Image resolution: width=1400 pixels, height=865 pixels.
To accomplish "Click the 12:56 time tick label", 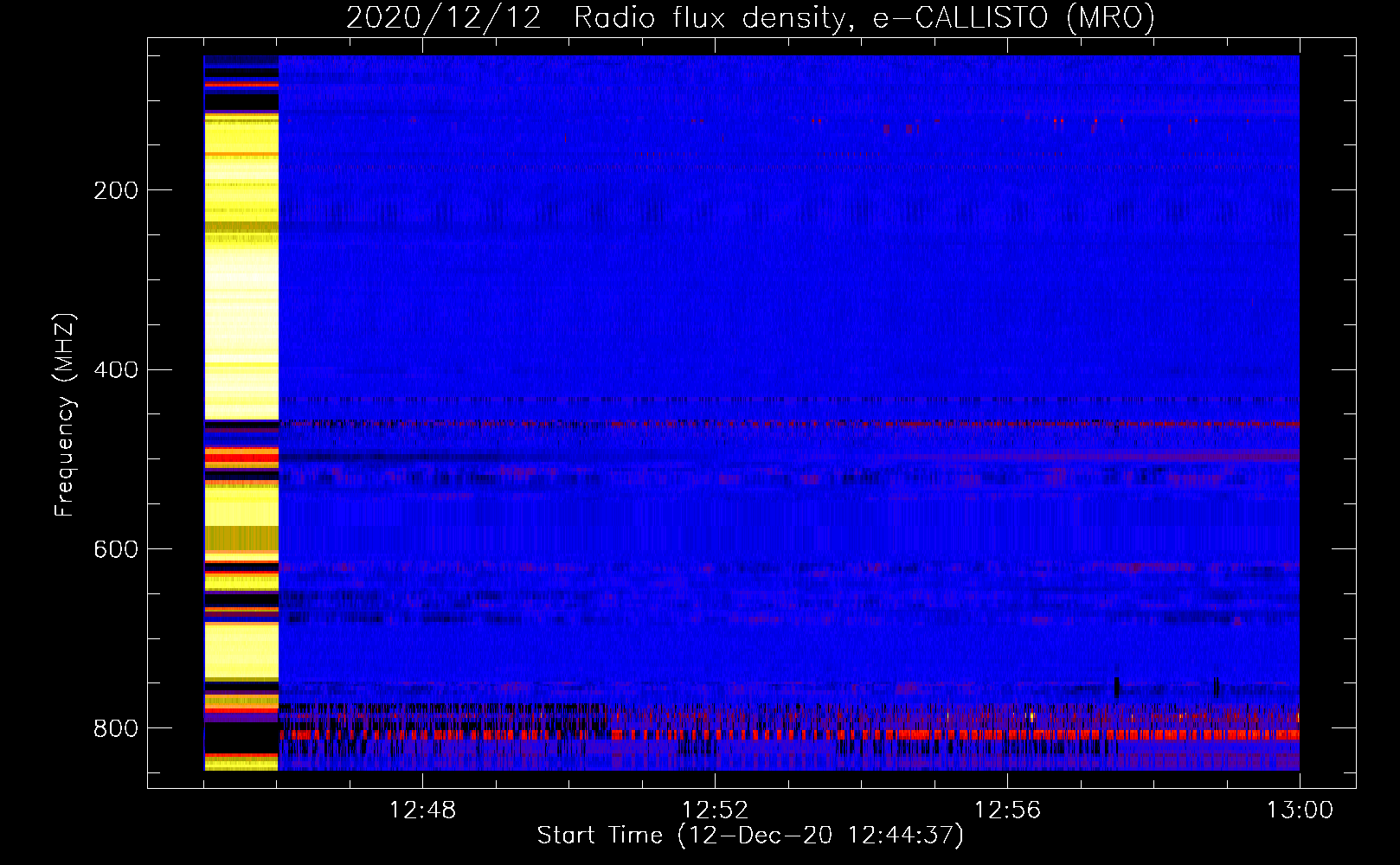I will point(1007,811).
